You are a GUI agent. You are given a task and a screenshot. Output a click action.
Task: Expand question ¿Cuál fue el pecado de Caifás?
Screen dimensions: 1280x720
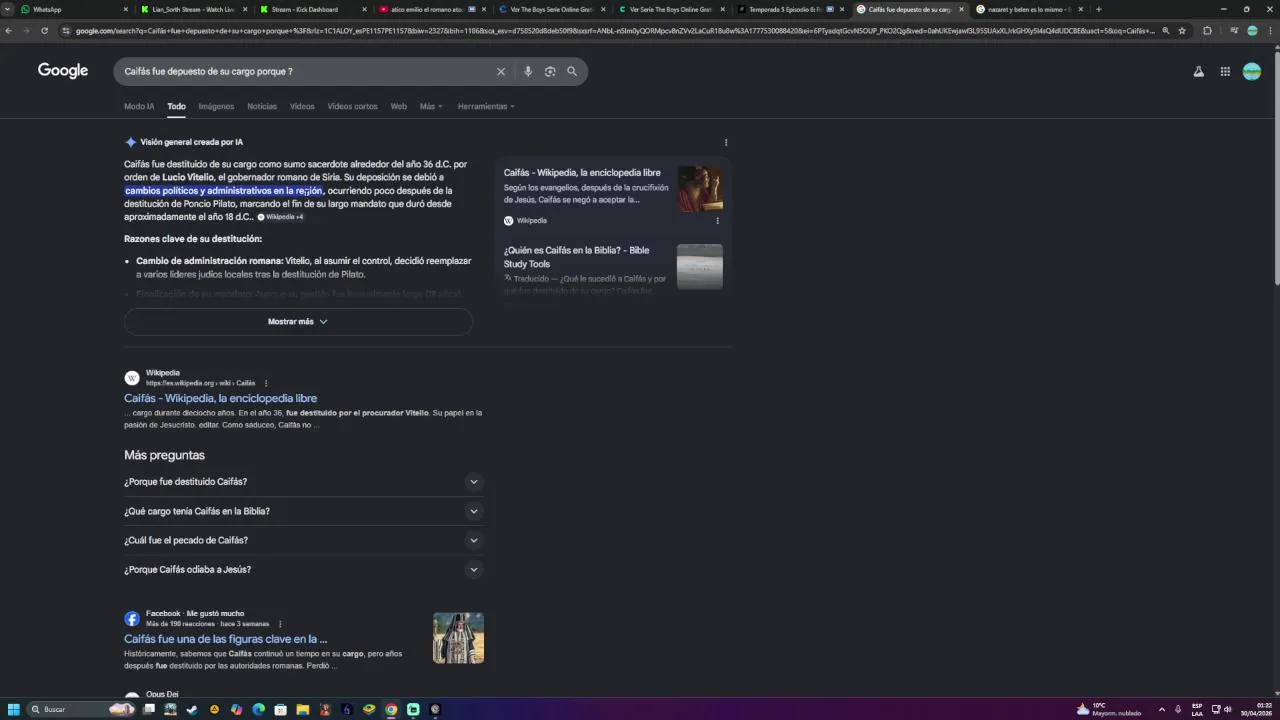tap(303, 540)
